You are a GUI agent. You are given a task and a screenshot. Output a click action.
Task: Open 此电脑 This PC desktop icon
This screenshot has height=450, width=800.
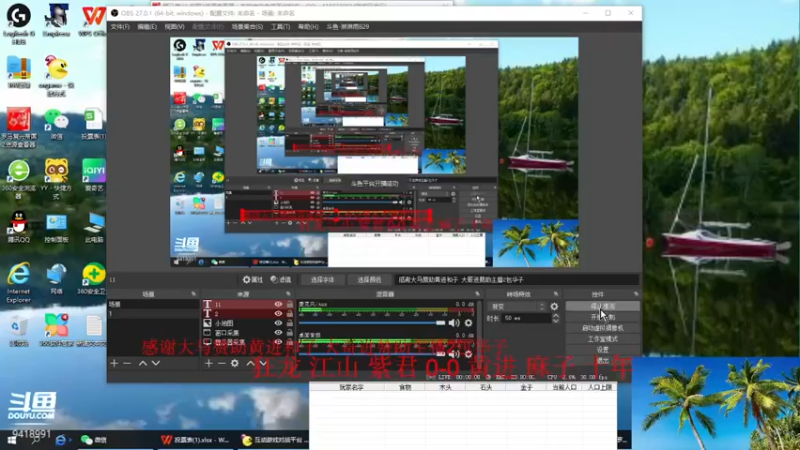pyautogui.click(x=93, y=227)
